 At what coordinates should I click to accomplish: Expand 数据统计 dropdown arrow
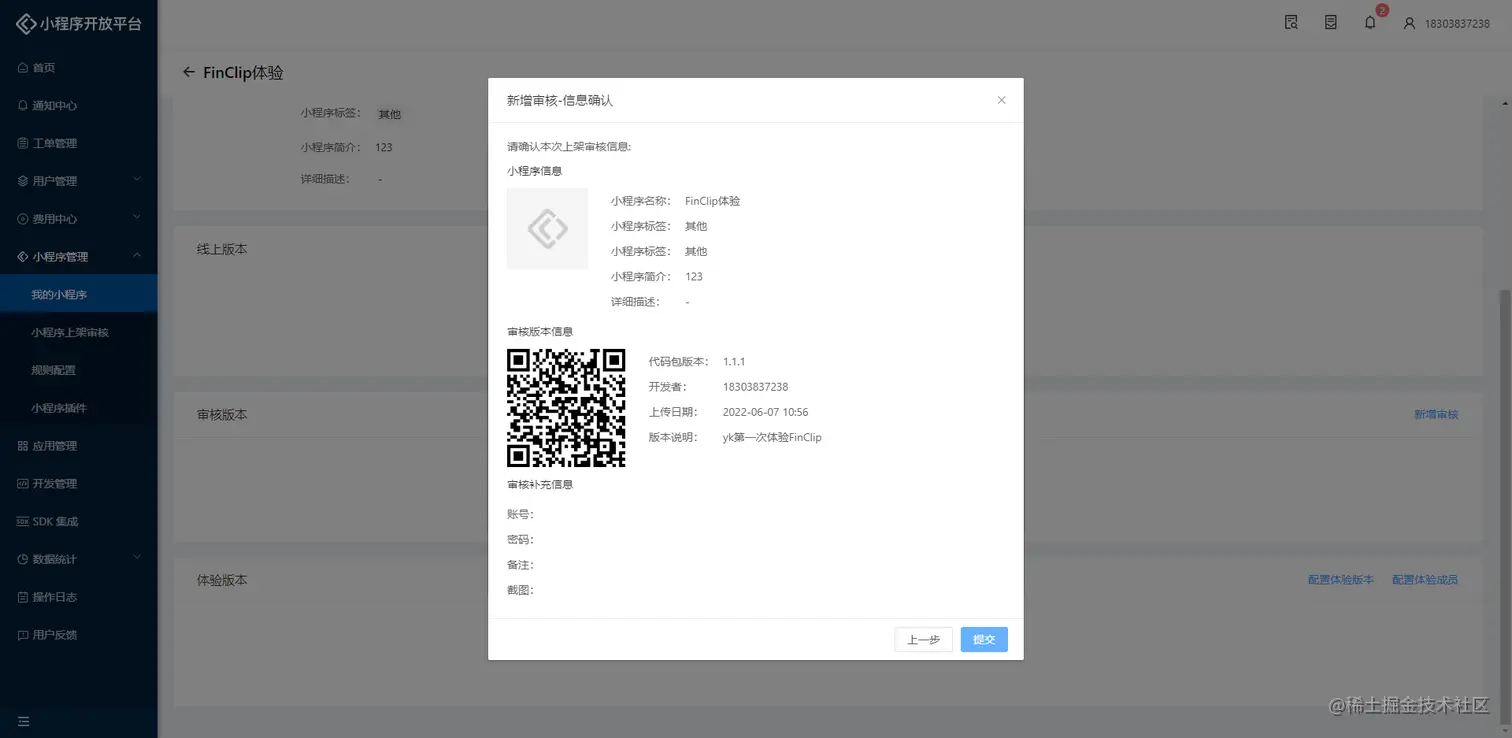click(x=138, y=558)
